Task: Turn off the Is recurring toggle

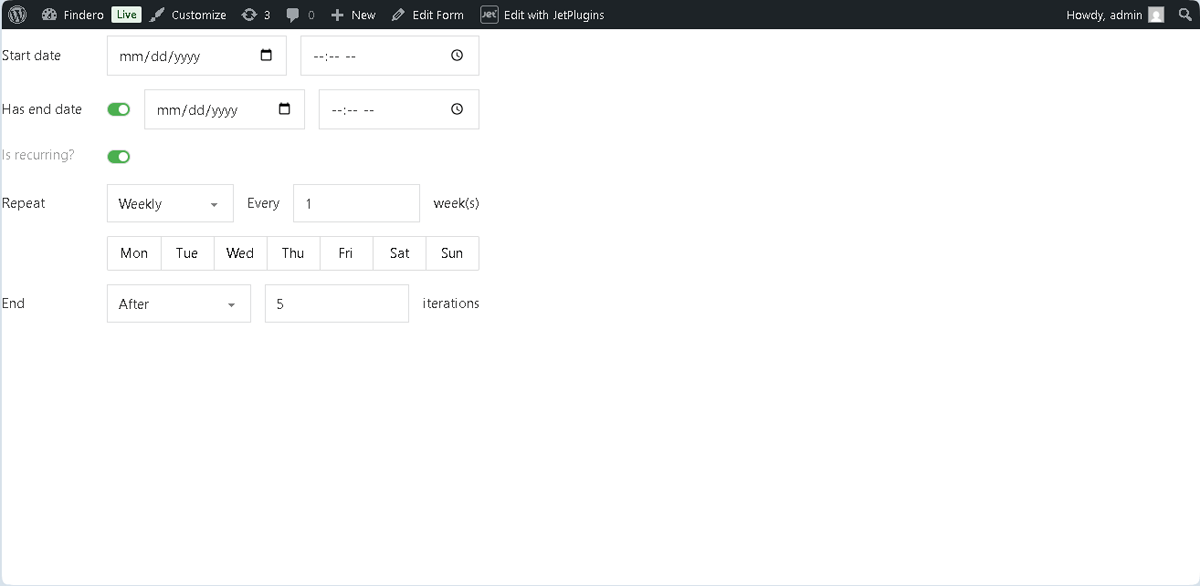Action: (x=118, y=156)
